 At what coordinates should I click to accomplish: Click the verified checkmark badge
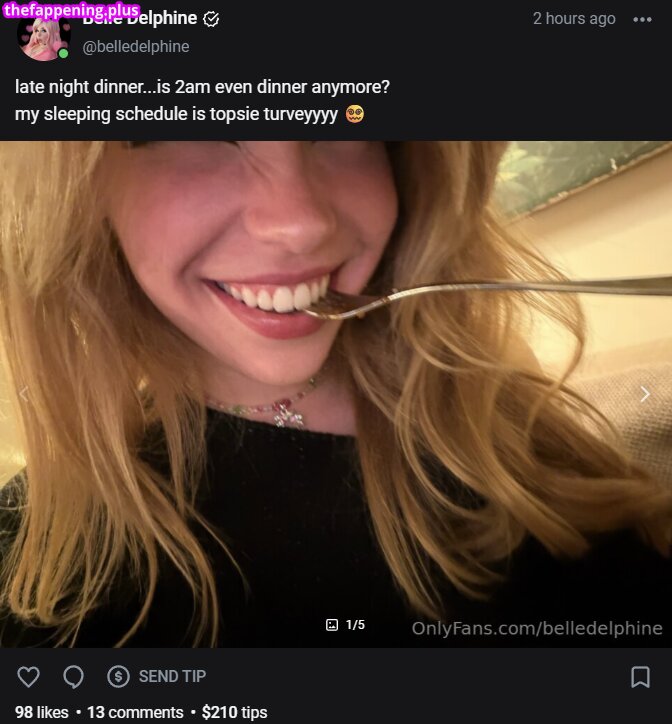coord(211,18)
